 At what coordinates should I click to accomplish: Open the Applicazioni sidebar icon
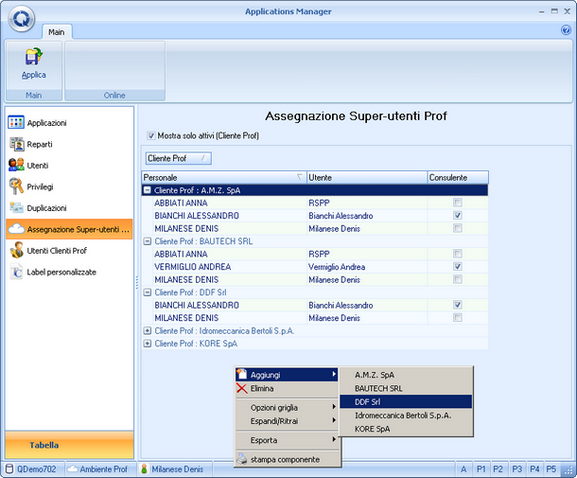16,123
